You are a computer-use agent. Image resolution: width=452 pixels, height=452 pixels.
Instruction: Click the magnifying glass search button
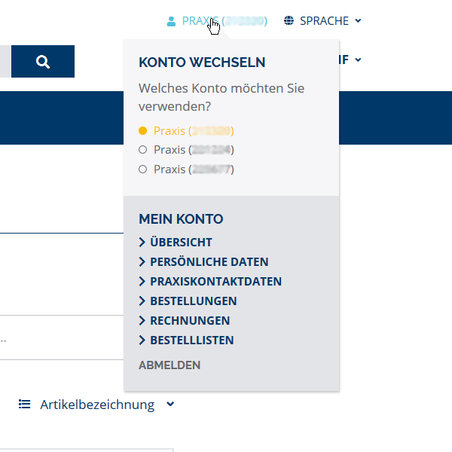43,61
